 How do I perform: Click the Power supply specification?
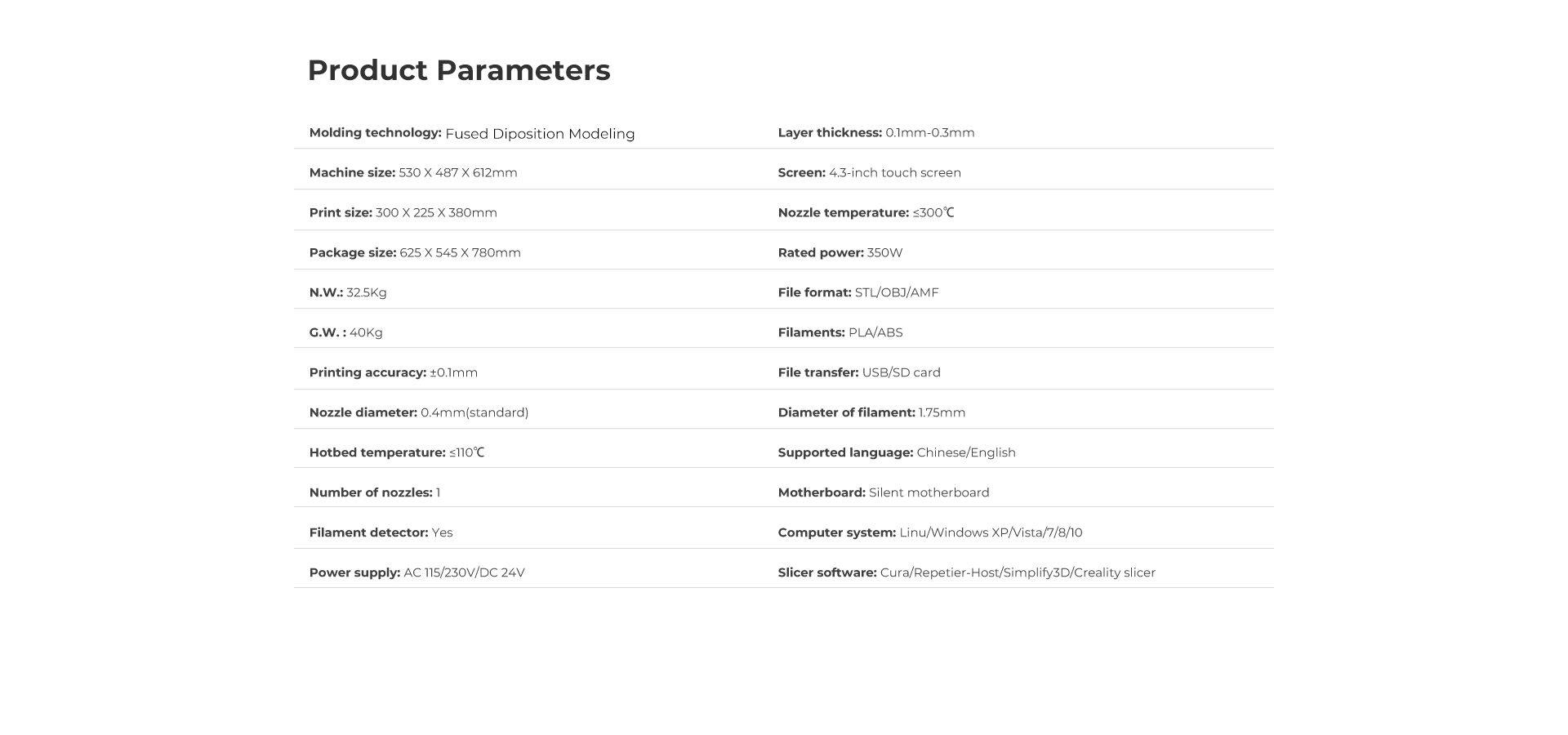tap(416, 572)
